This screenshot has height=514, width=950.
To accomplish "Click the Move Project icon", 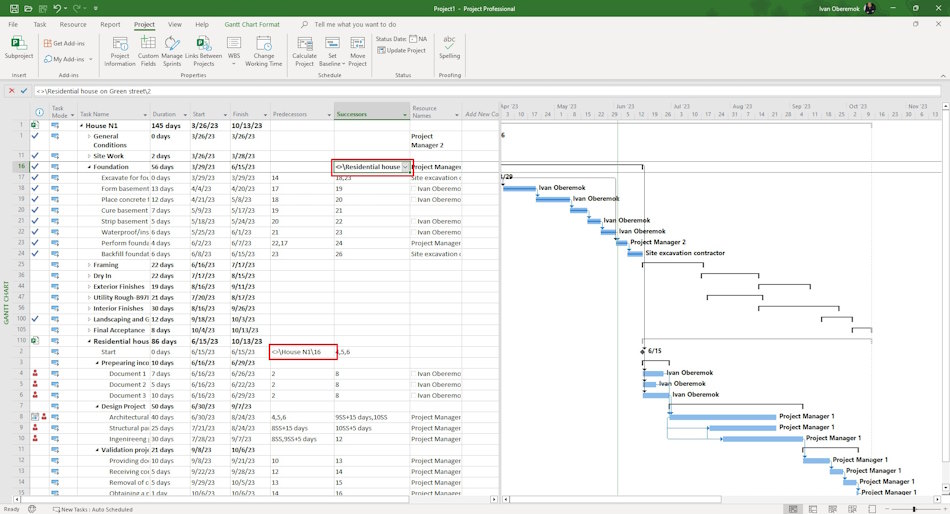I will [357, 43].
